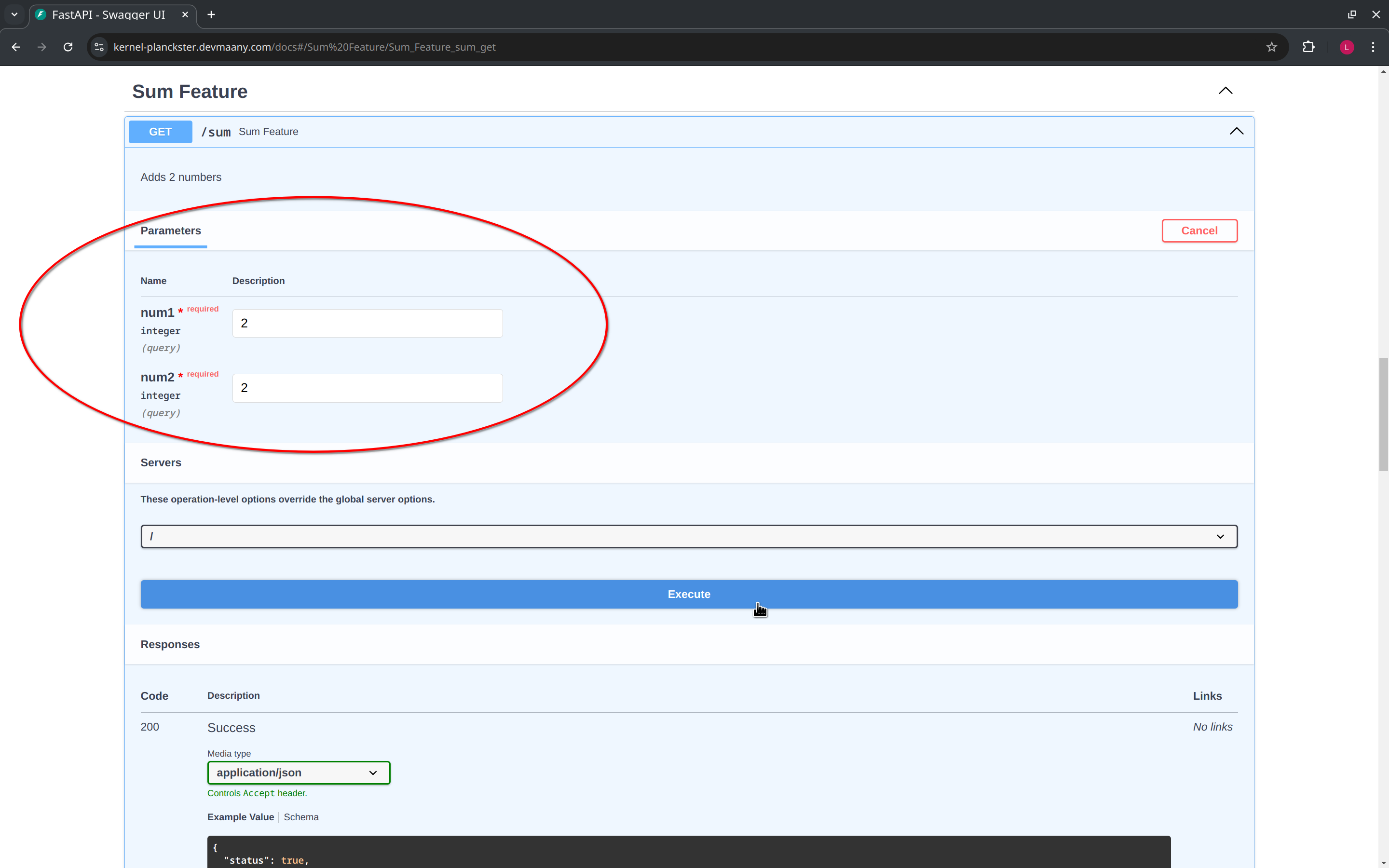Open the servers dropdown
The height and width of the screenshot is (868, 1389).
(x=689, y=536)
